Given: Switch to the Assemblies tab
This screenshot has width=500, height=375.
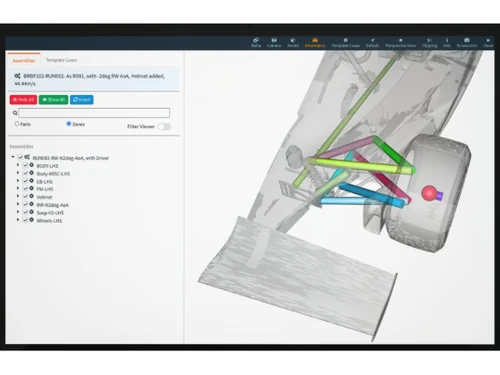Looking at the screenshot, I should pos(24,60).
